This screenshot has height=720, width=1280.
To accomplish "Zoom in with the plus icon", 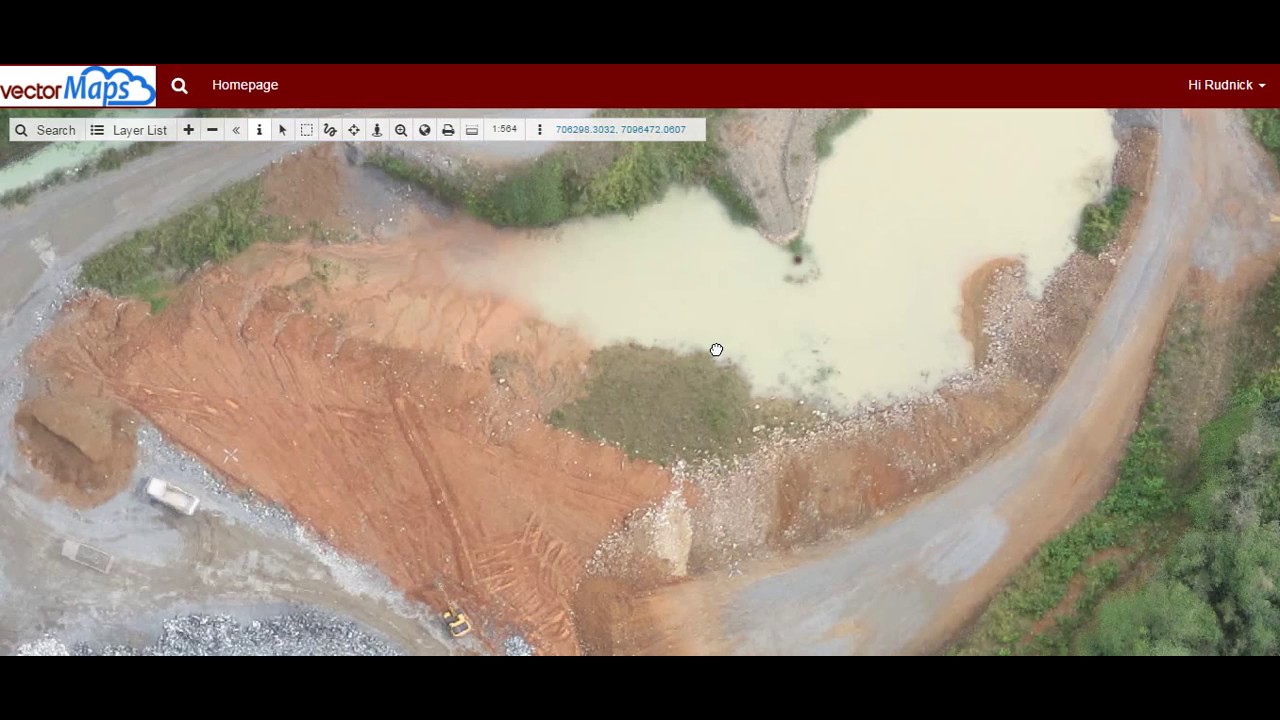I will [x=188, y=130].
